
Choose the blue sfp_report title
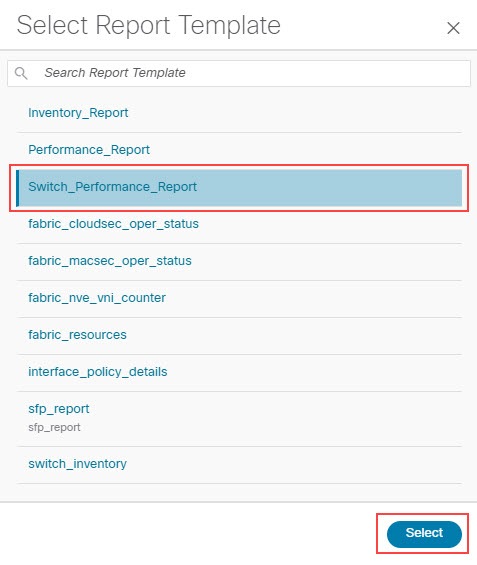[59, 409]
